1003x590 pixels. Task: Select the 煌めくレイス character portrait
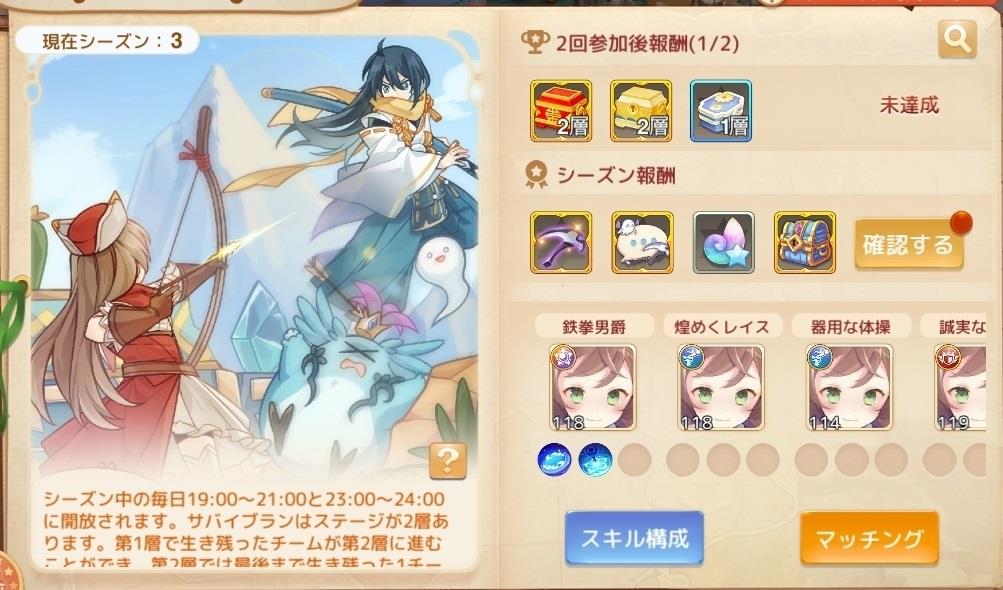click(x=722, y=387)
